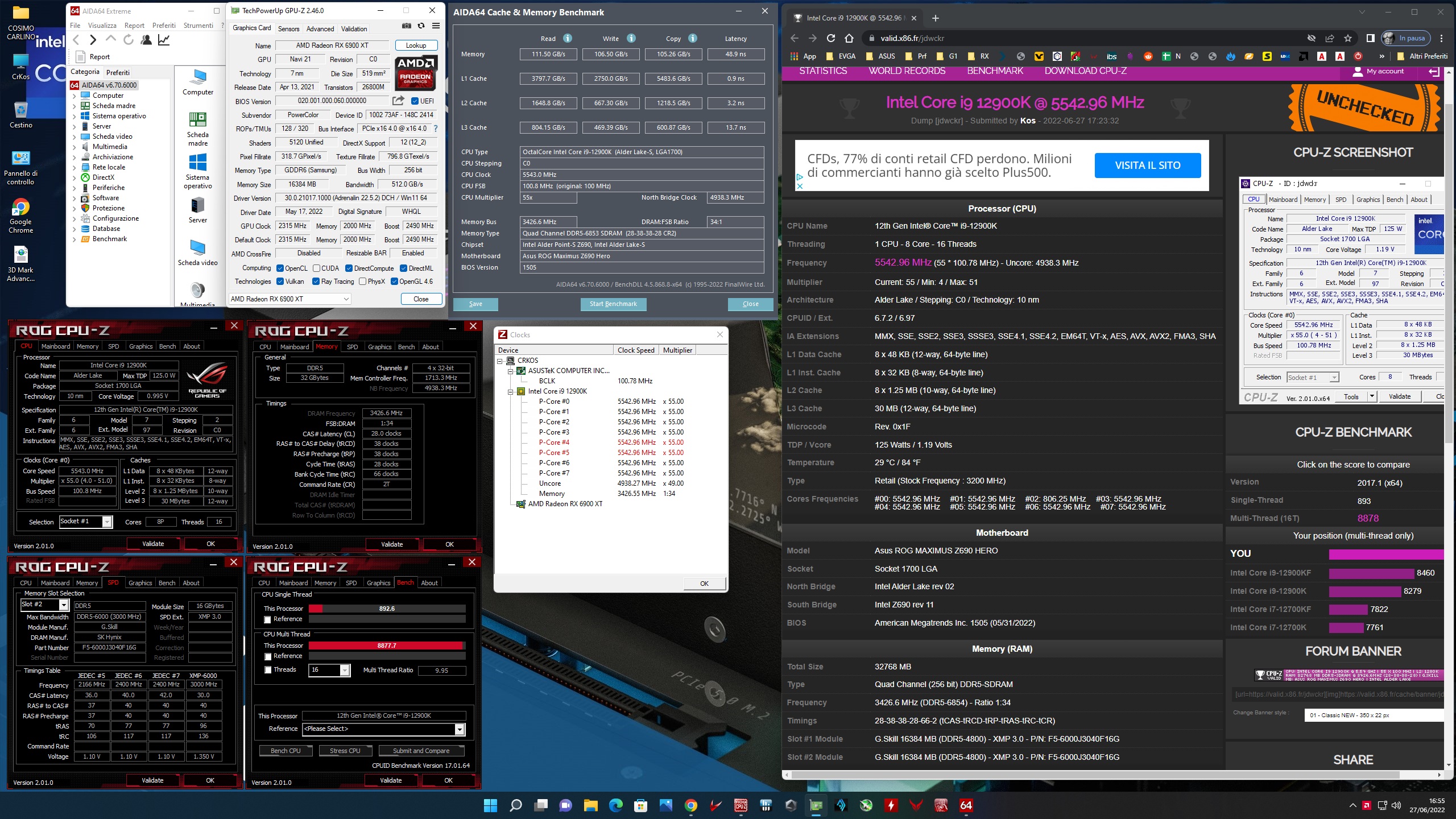The width and height of the screenshot is (1456, 819).
Task: Toggle UEFI checkbox in GPU-Z
Action: point(415,101)
